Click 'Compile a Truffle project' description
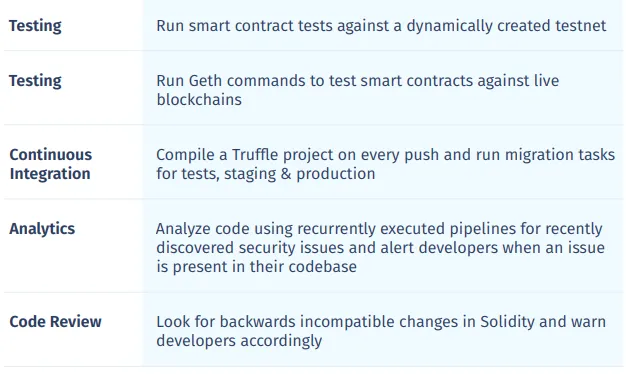 pos(386,164)
